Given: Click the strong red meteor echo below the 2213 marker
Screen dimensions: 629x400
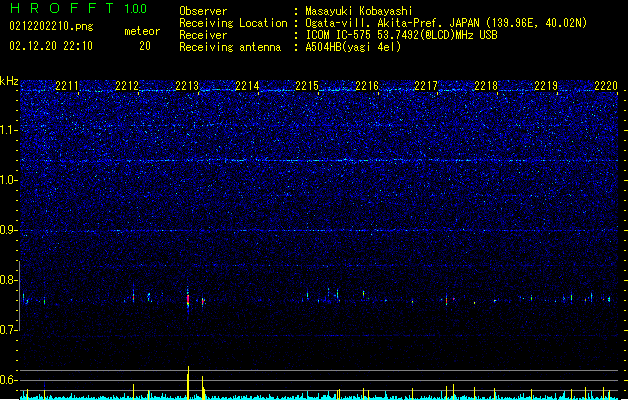Looking at the screenshot, I should click(188, 300).
